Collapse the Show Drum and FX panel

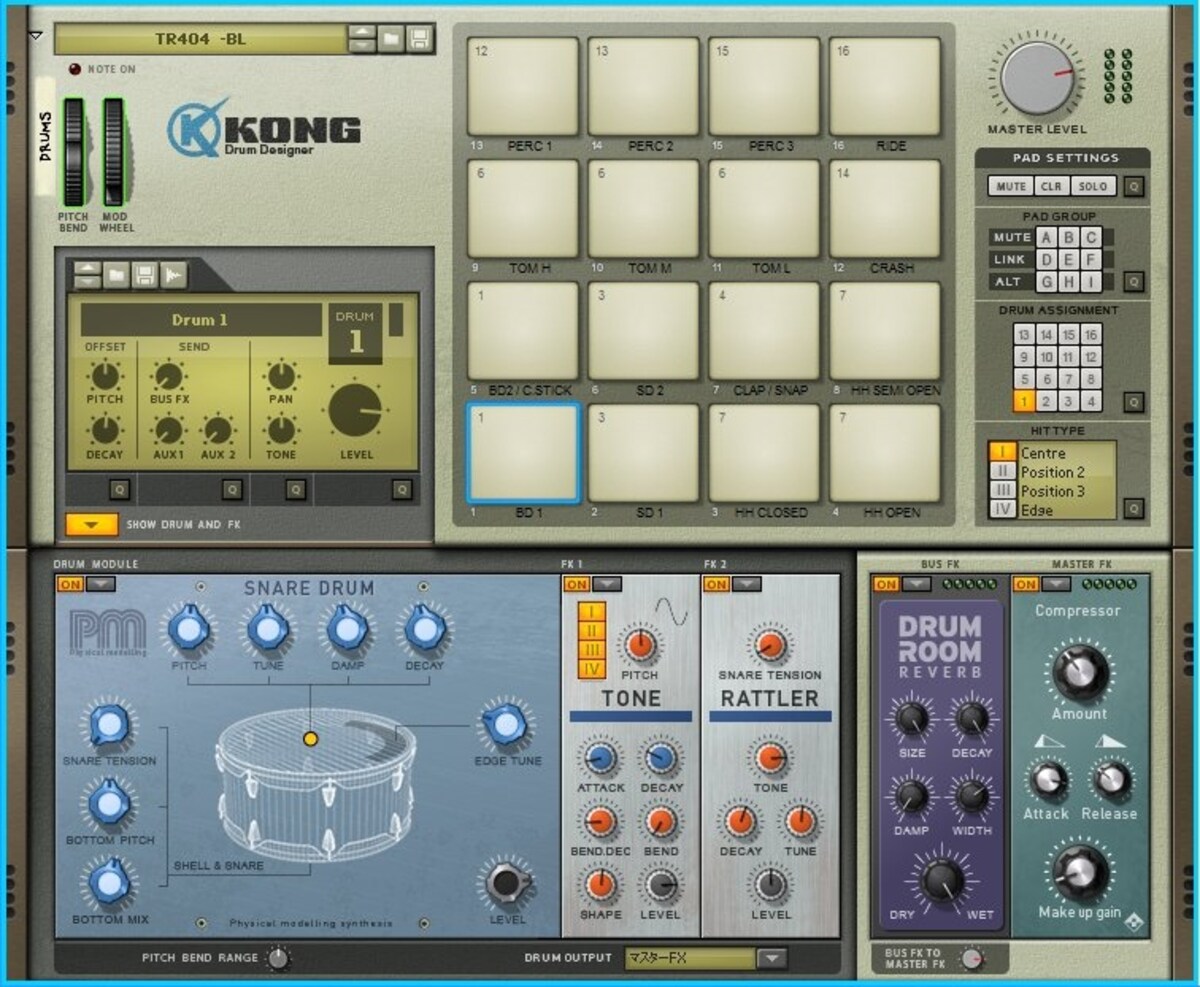coord(92,524)
